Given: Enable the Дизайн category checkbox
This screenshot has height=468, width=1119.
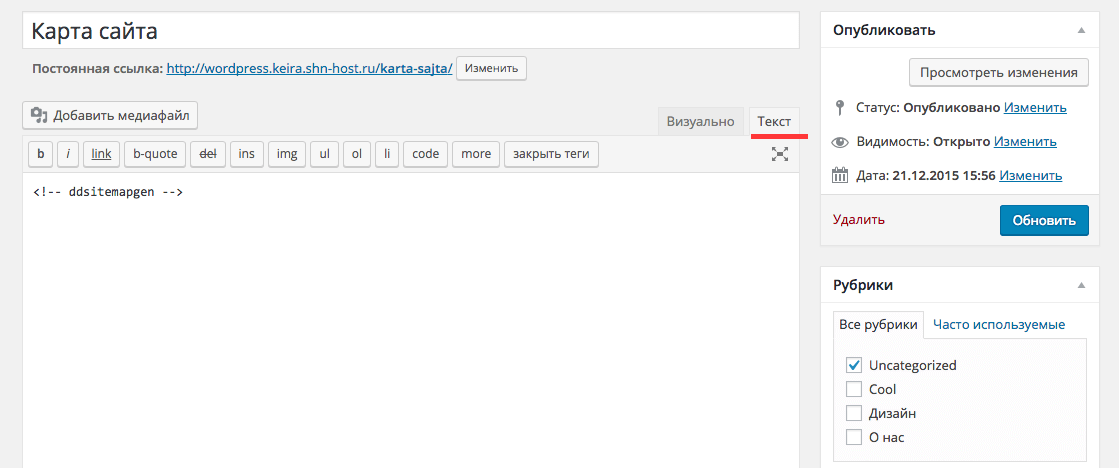Looking at the screenshot, I should point(854,413).
